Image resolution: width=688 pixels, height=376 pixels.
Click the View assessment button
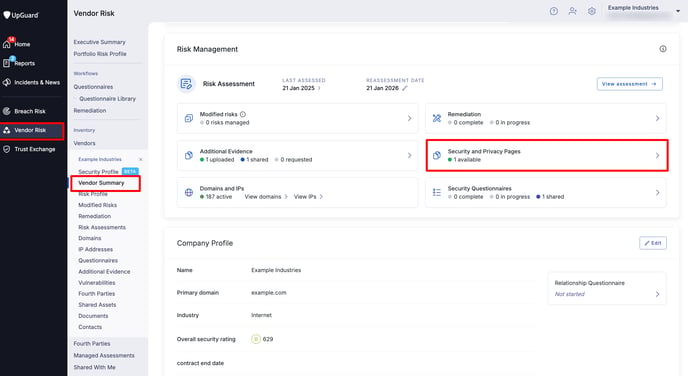click(x=629, y=84)
